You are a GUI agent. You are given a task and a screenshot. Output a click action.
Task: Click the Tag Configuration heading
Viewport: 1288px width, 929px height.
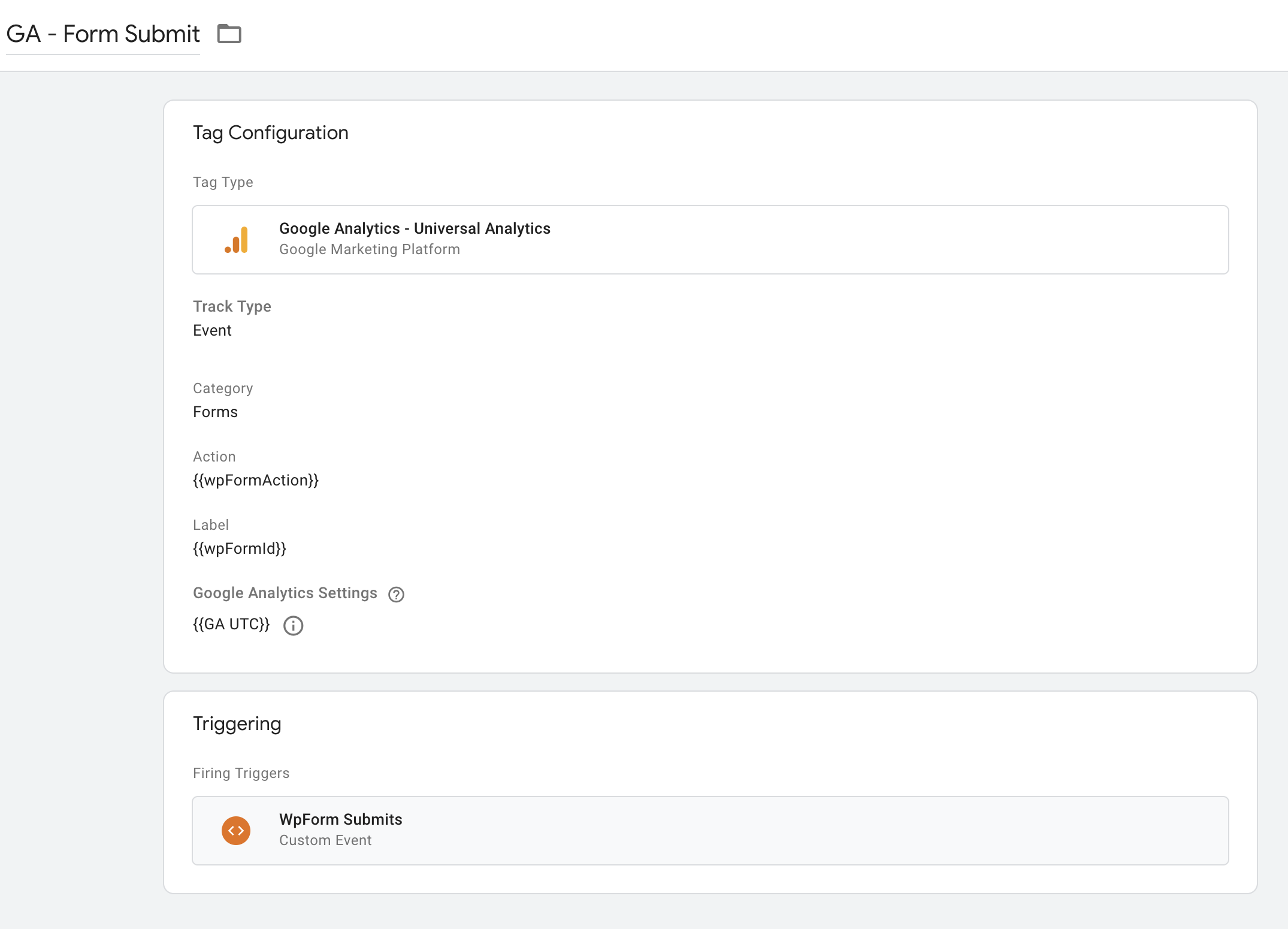[x=270, y=132]
